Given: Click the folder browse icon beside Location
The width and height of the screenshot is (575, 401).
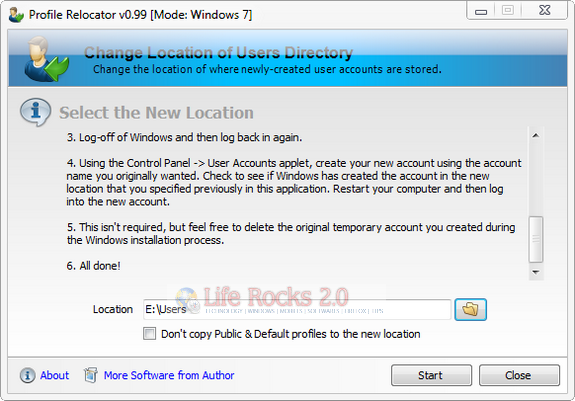Looking at the screenshot, I should (x=470, y=309).
